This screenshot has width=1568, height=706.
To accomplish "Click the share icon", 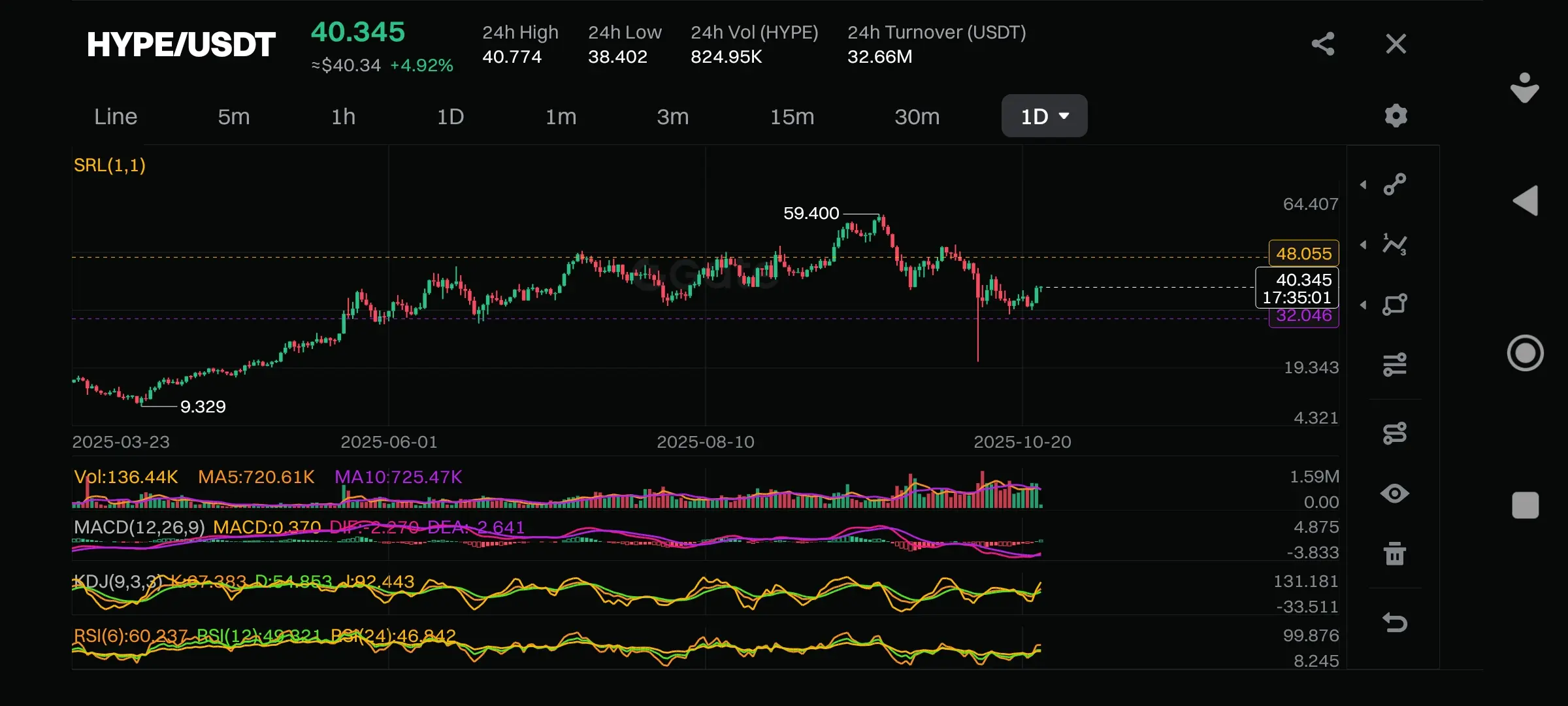I will point(1323,44).
